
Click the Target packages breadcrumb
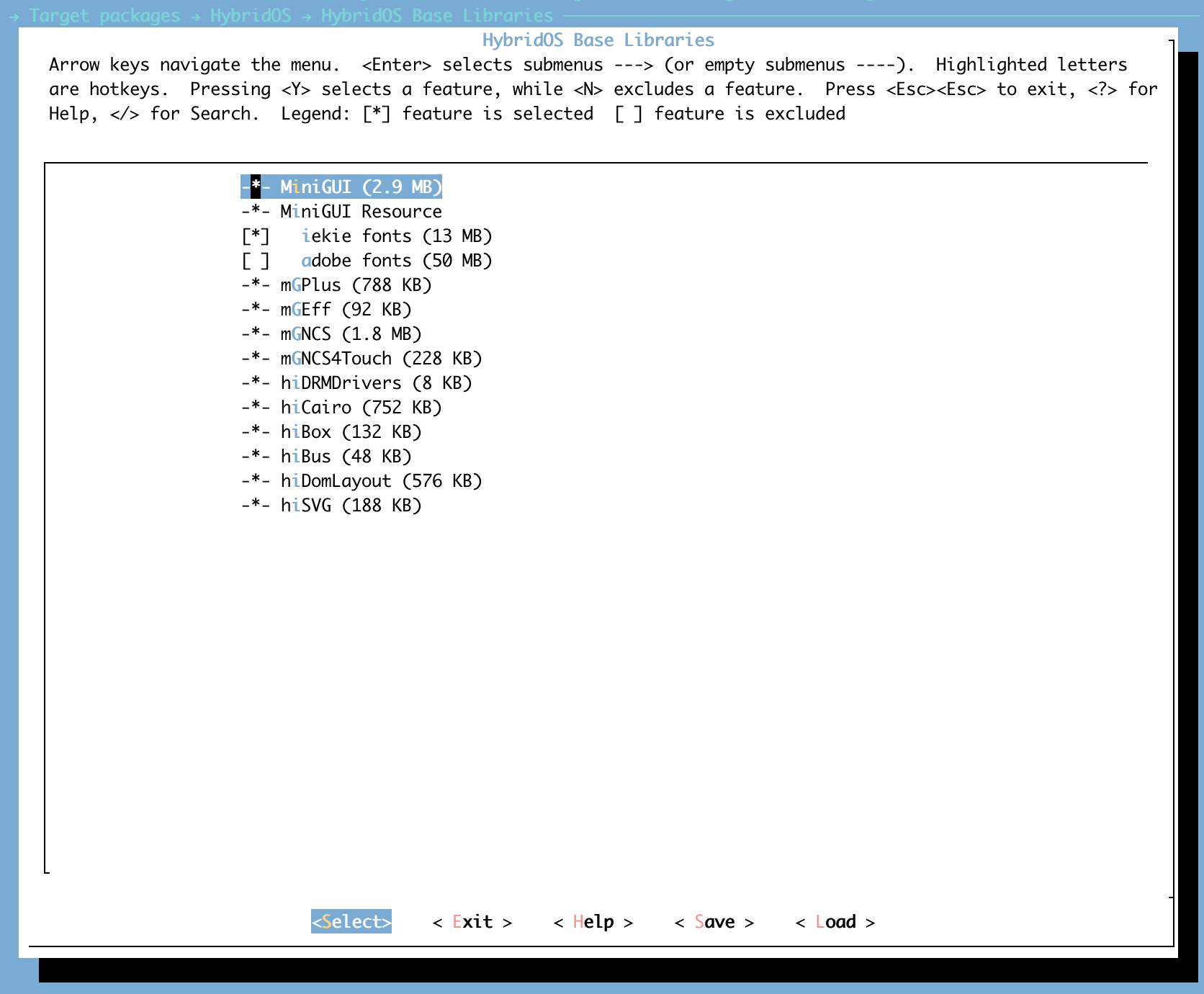[x=104, y=15]
